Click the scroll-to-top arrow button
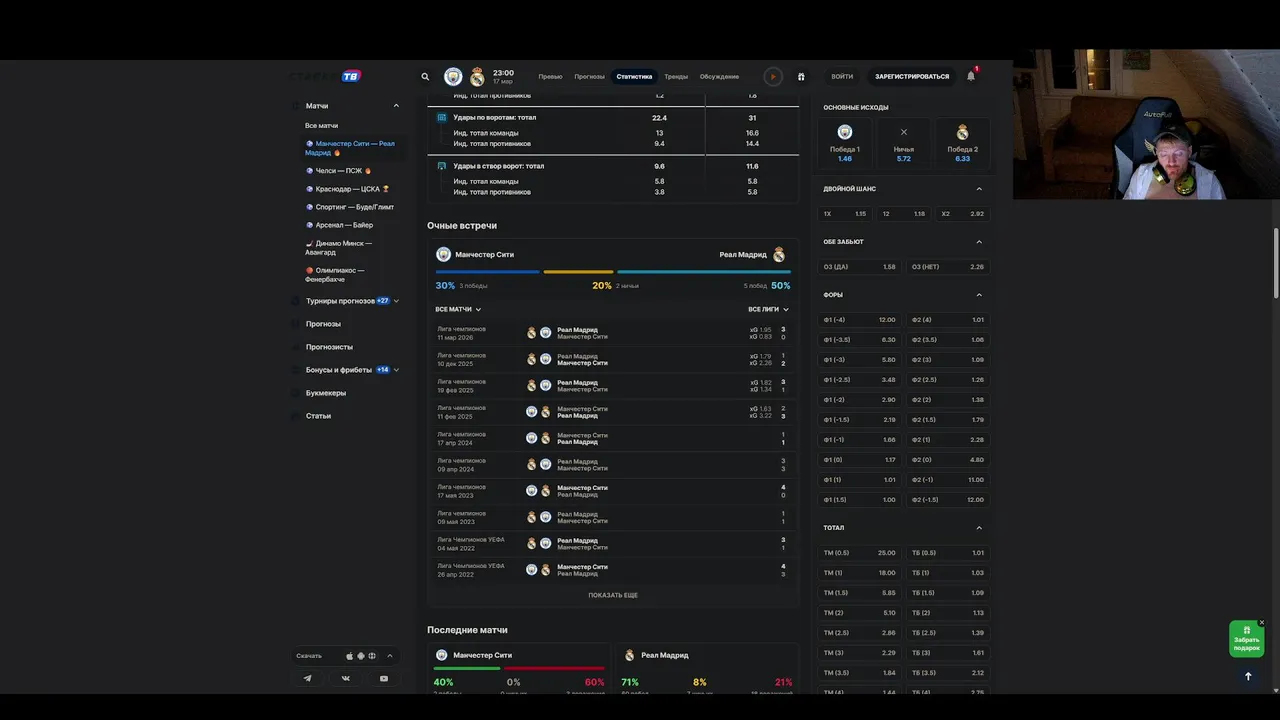This screenshot has width=1280, height=720. click(1248, 676)
